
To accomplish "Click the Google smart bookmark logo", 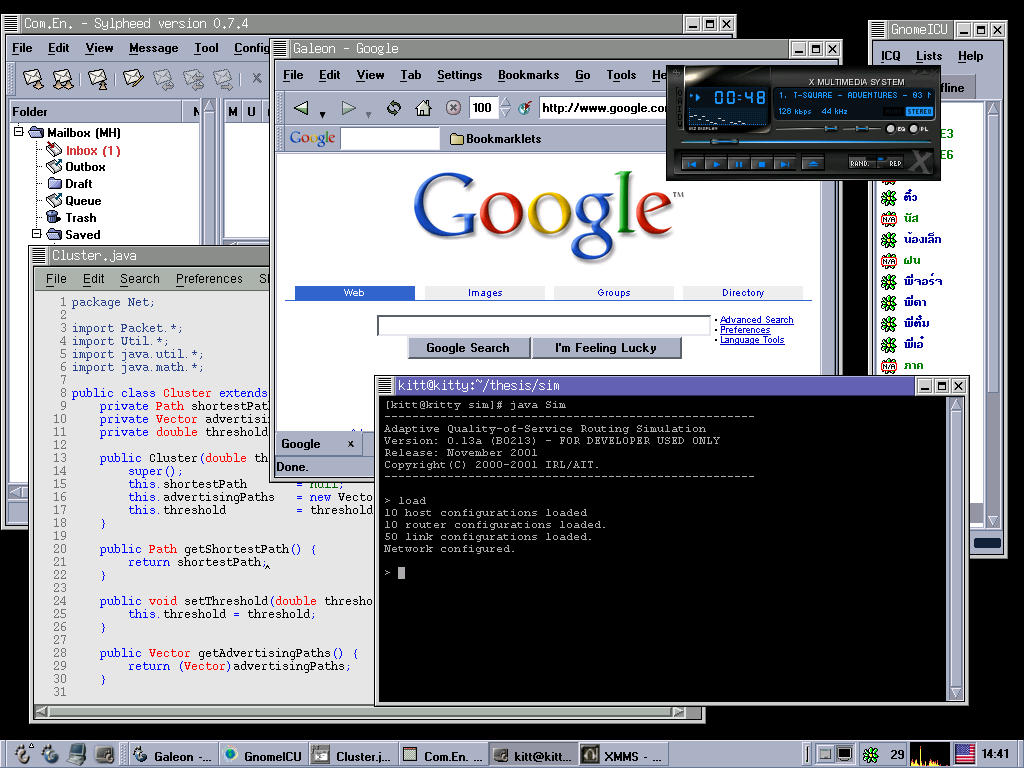I will pyautogui.click(x=312, y=138).
